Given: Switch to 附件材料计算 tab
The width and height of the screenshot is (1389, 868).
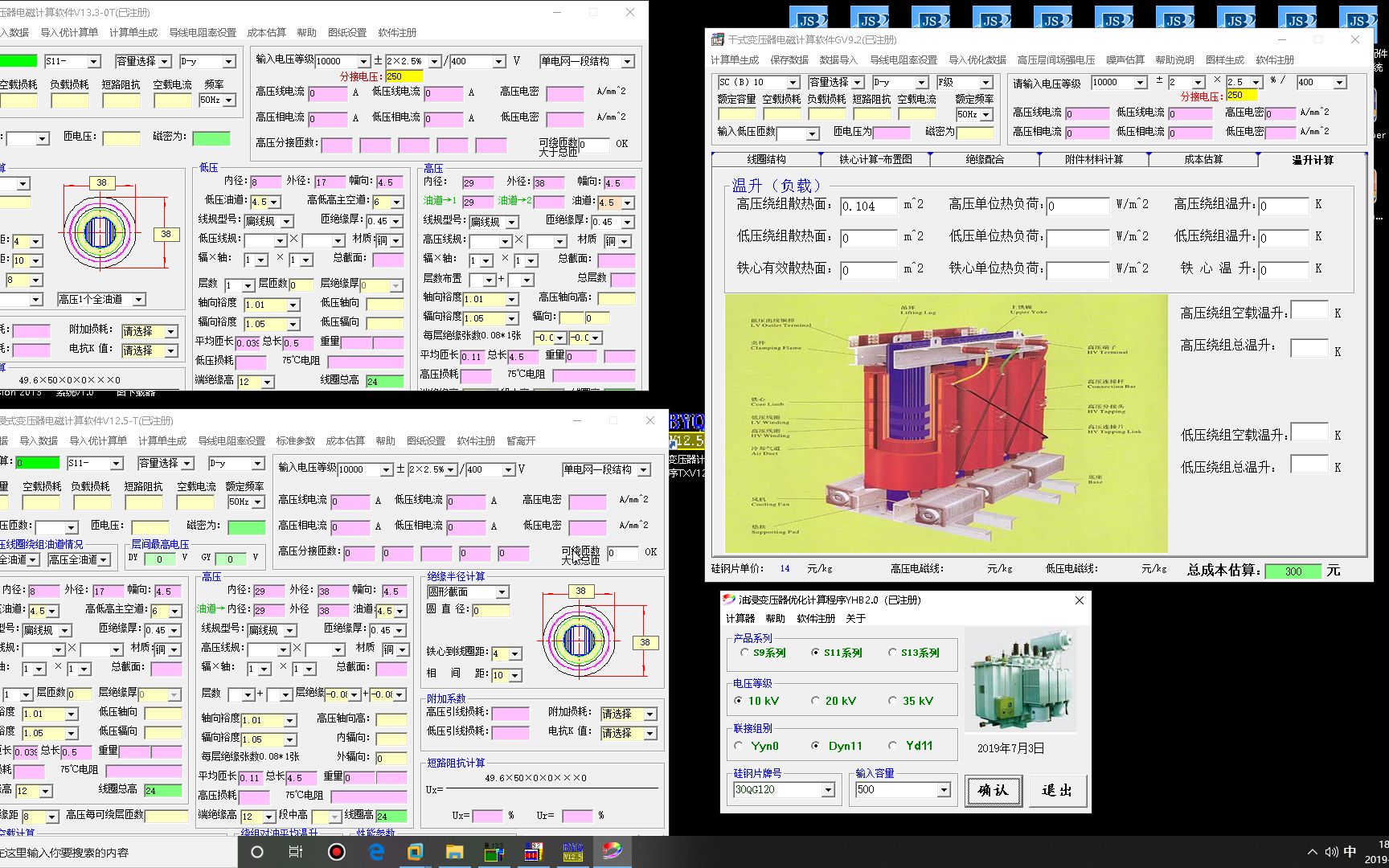Looking at the screenshot, I should pyautogui.click(x=1094, y=159).
